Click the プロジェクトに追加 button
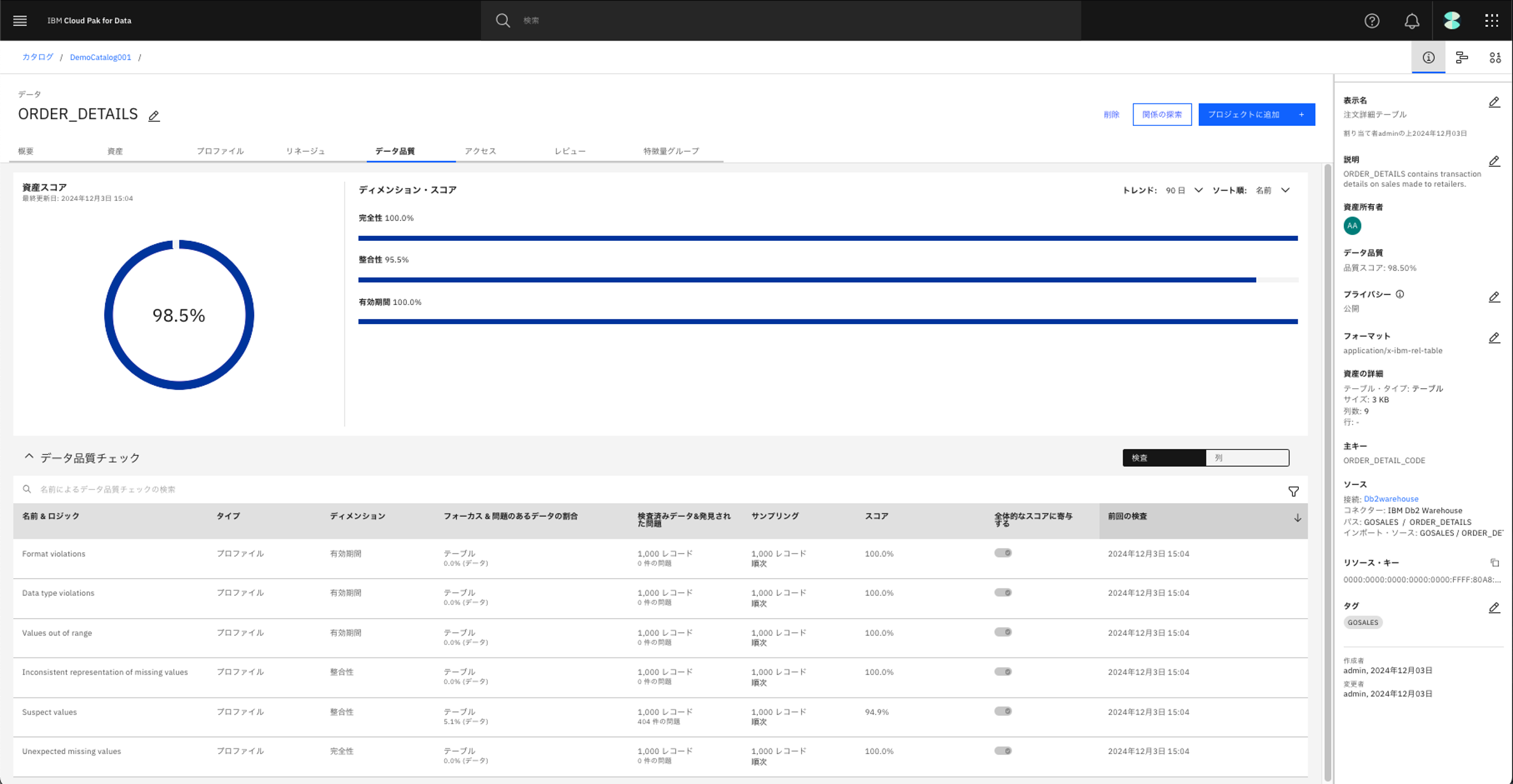 click(x=1256, y=114)
